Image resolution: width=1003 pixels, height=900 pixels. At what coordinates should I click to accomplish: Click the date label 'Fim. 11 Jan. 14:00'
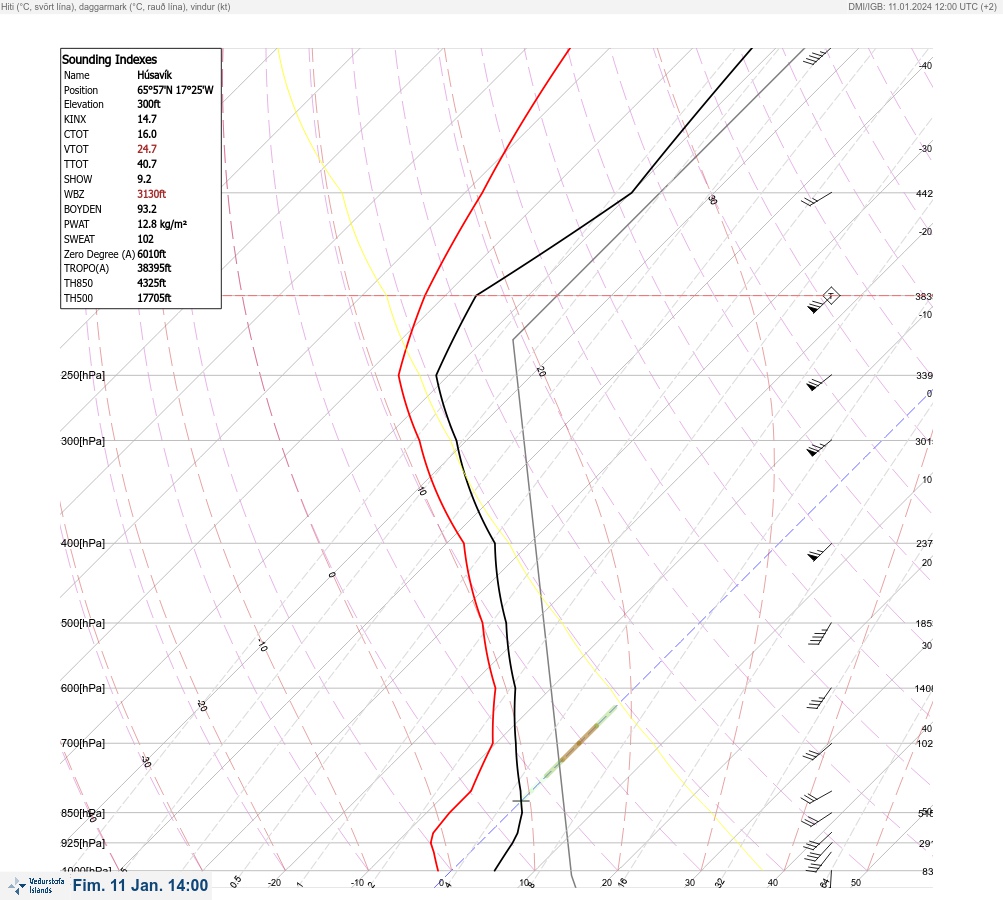pos(140,885)
